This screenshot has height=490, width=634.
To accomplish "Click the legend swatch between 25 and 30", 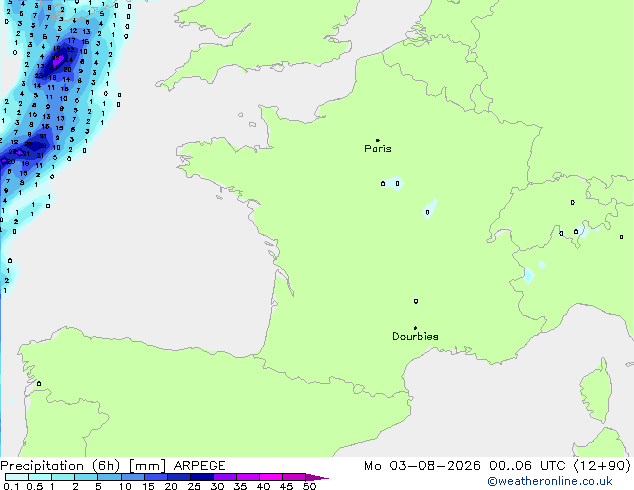I will point(201,477).
